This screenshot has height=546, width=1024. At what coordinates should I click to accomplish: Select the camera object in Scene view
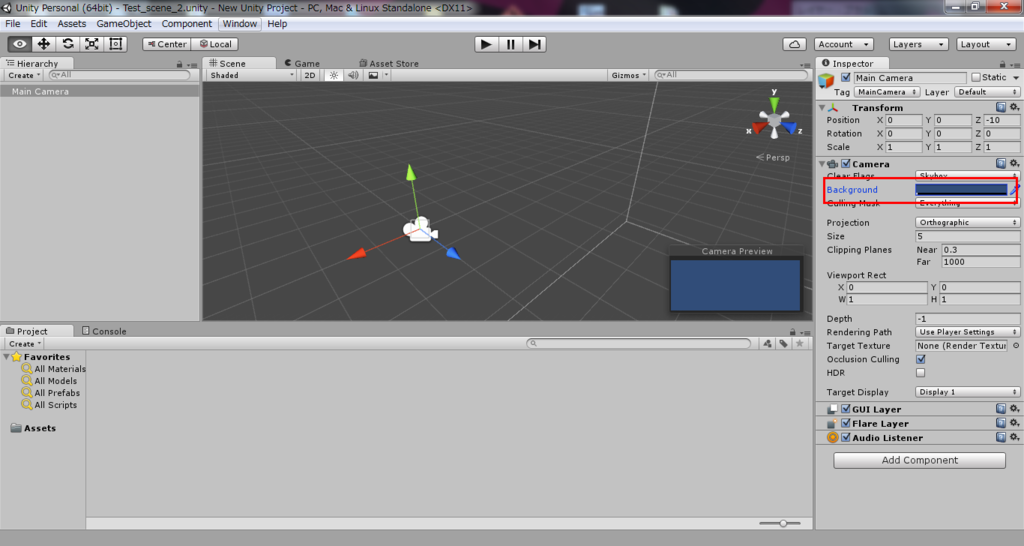pos(420,230)
